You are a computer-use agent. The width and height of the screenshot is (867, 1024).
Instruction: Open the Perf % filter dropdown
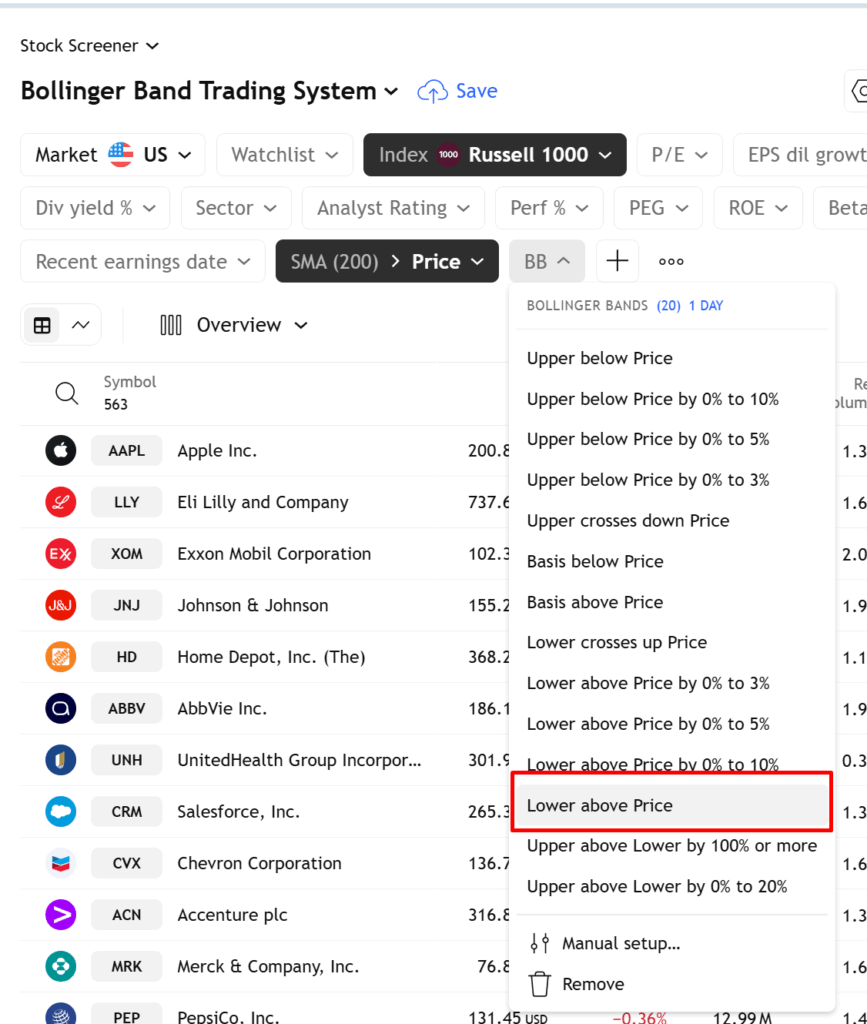[549, 208]
